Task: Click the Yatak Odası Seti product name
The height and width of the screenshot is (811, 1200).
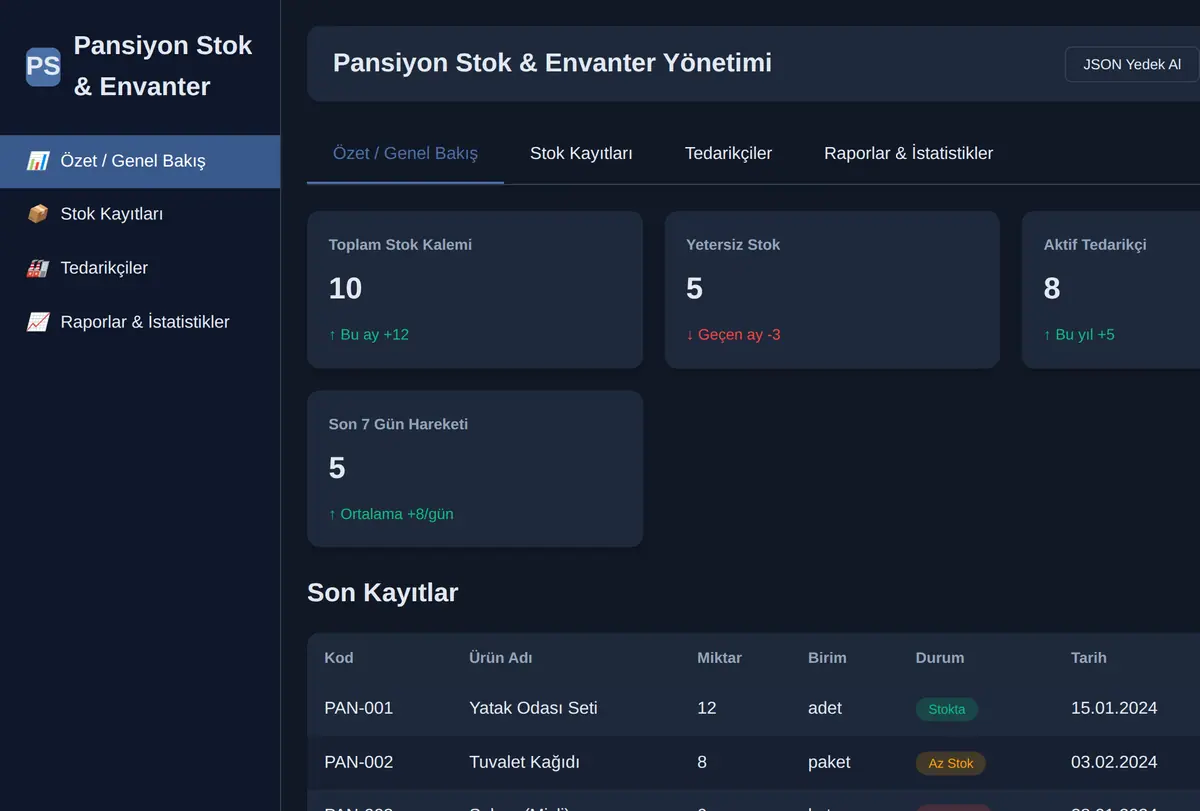Action: coord(533,708)
